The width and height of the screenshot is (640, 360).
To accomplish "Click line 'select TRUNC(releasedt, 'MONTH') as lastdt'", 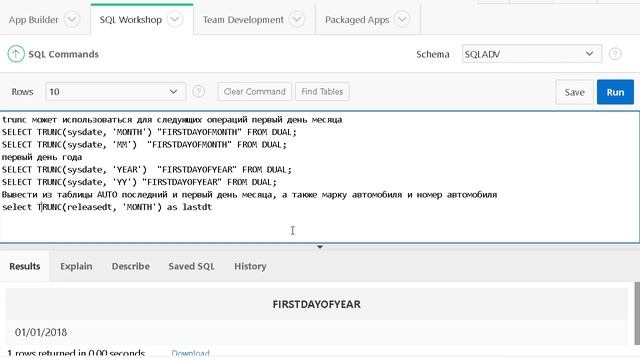I will click(x=107, y=207).
